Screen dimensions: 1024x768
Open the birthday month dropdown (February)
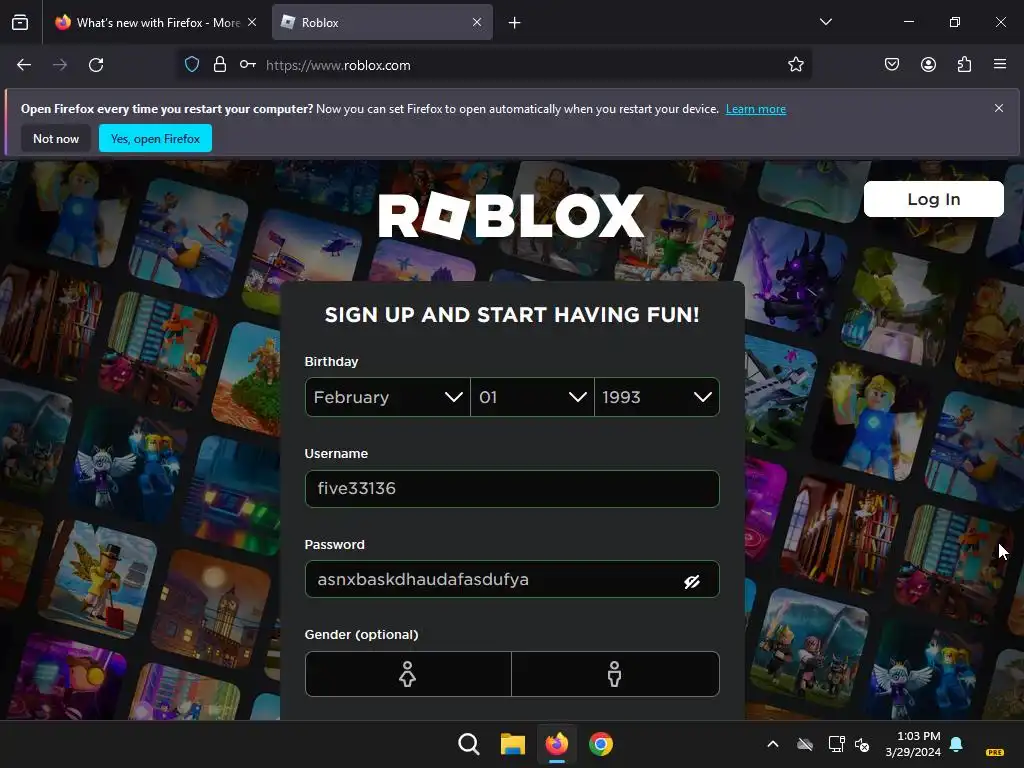(387, 397)
